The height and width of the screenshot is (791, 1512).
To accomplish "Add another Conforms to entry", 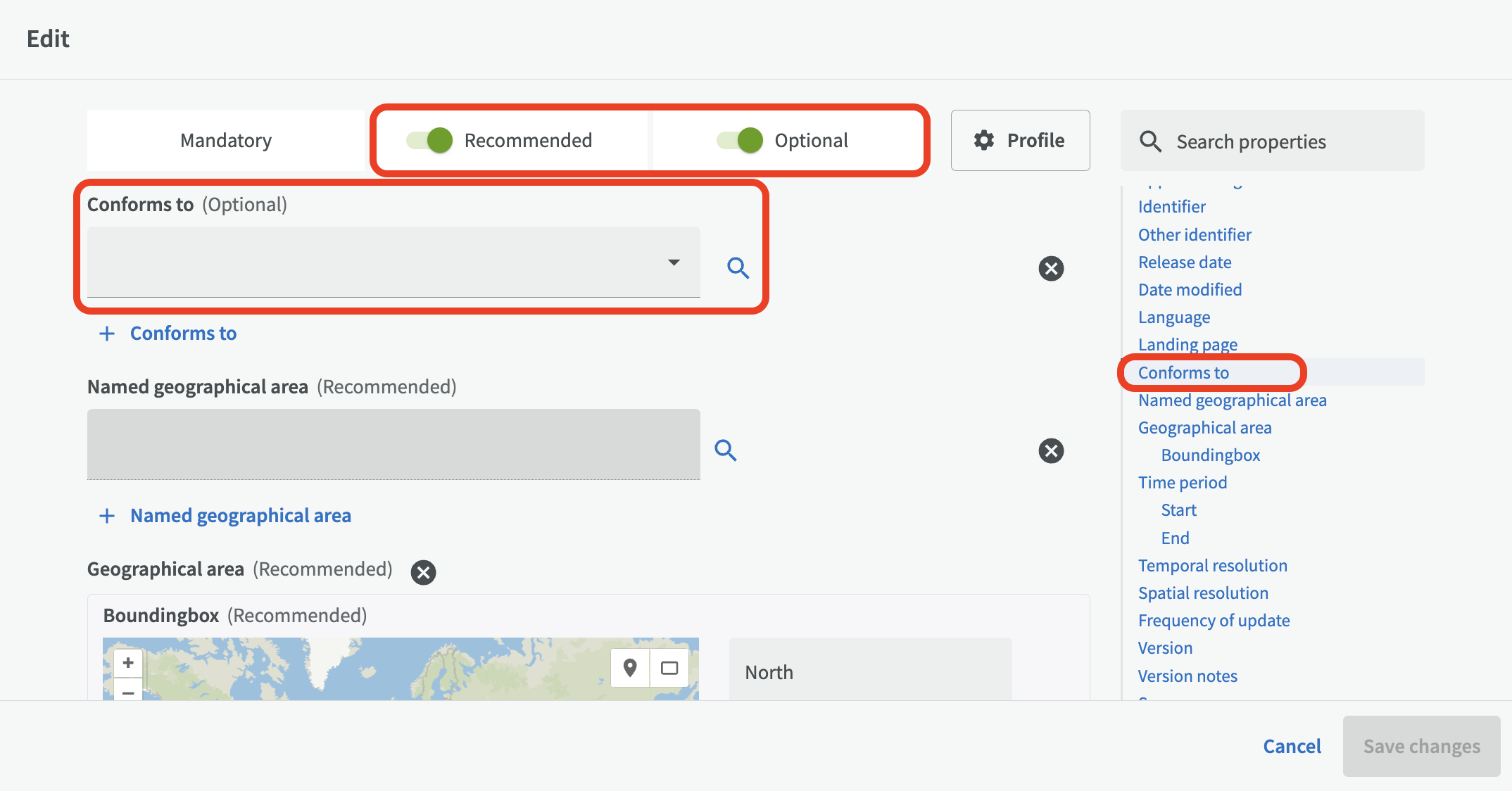I will click(x=169, y=334).
